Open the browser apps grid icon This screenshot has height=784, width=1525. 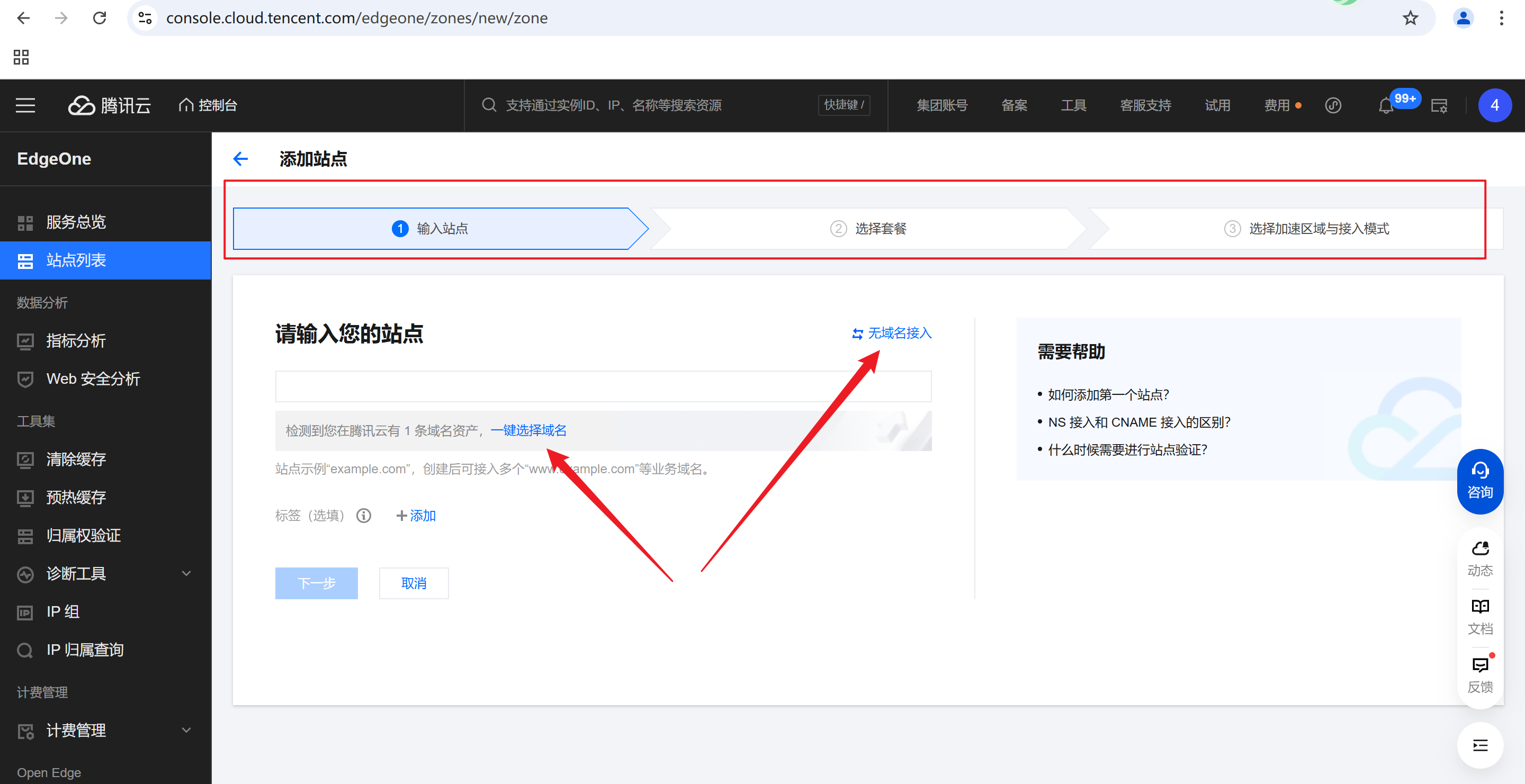point(21,57)
